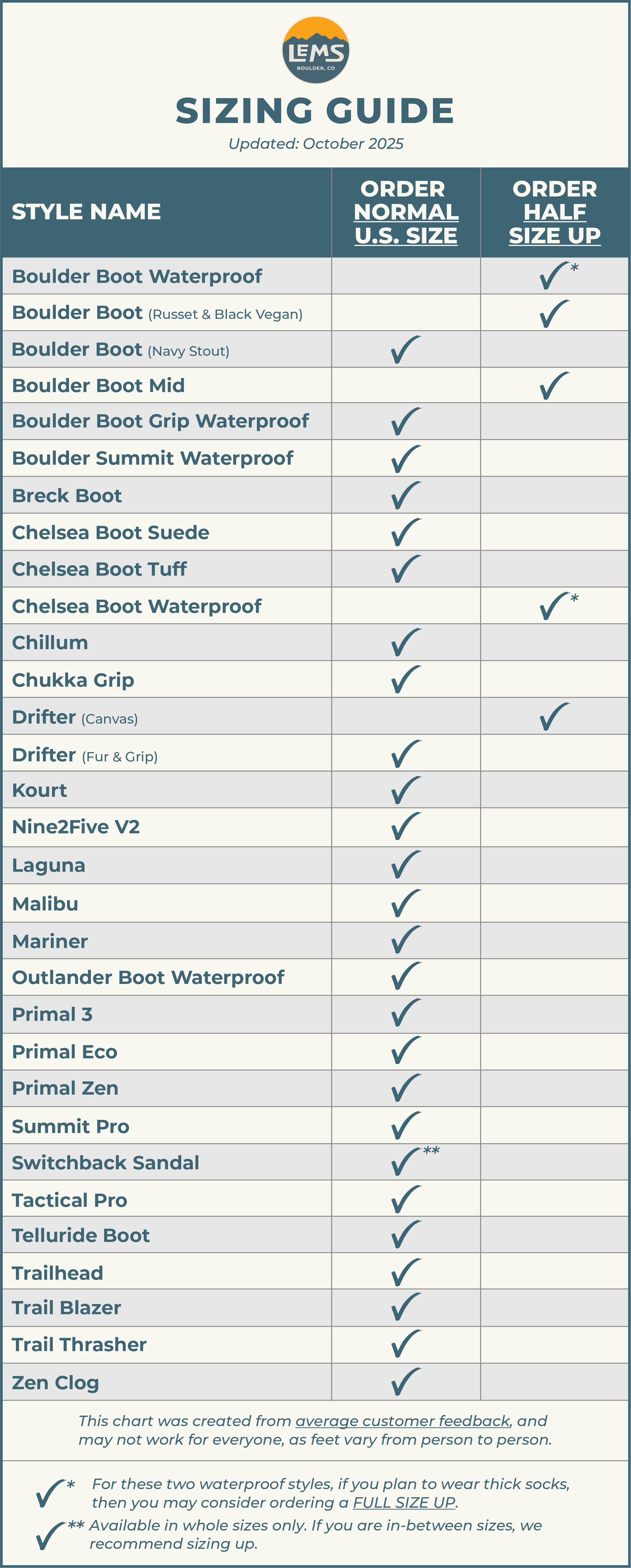This screenshot has height=1568, width=631.
Task: Click the Boulder Boot Mid checkmark
Action: (554, 386)
